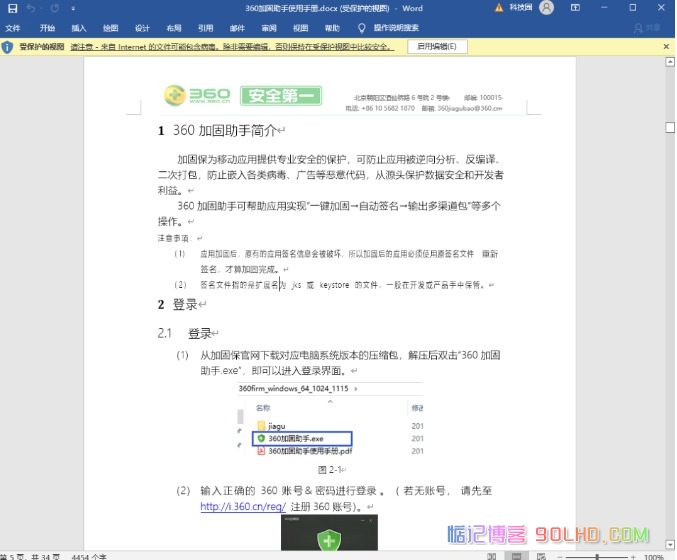677x560 pixels.
Task: Click the 100% zoom level
Action: 654,557
